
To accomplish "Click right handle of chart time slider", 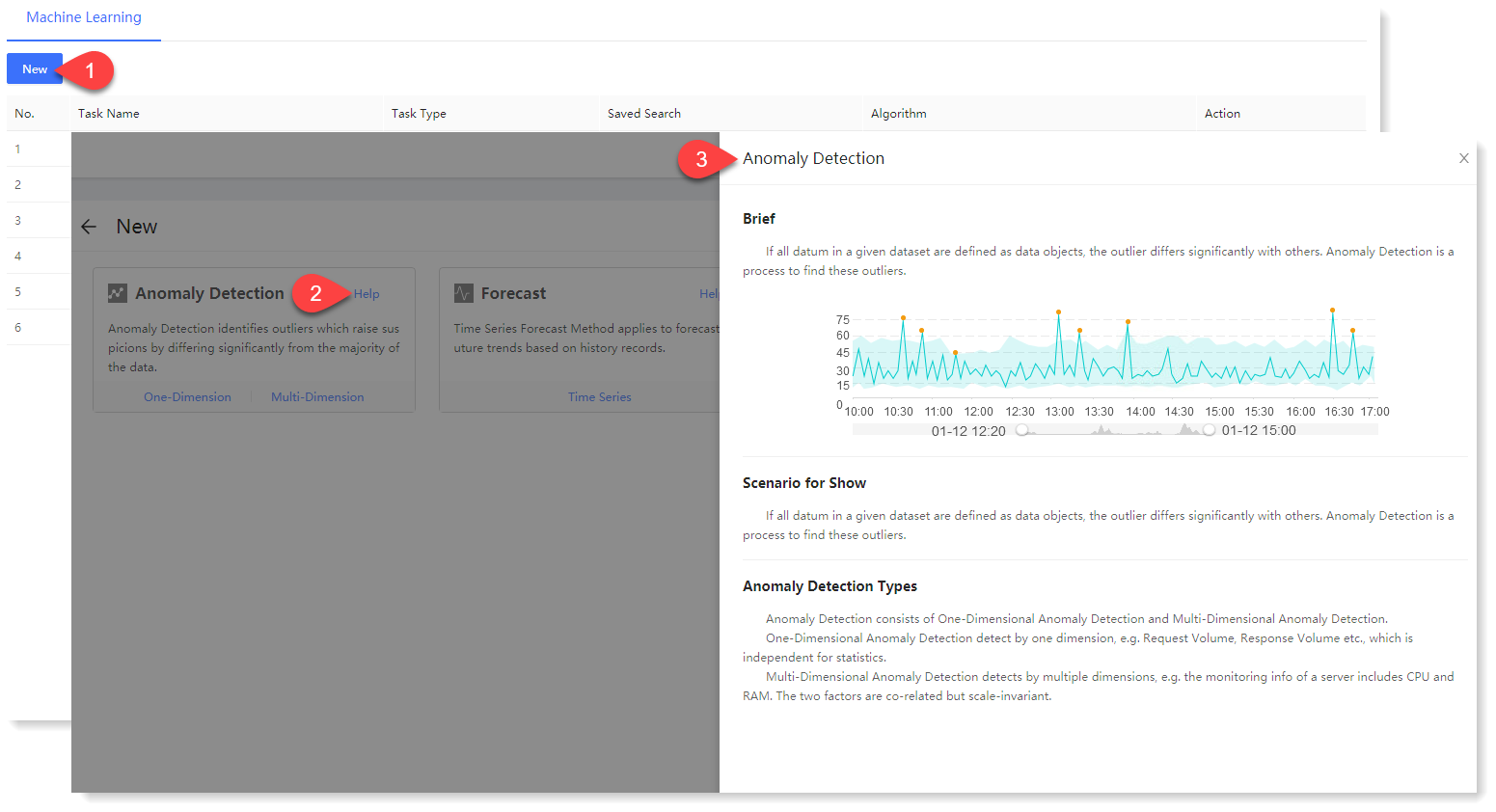I will point(1209,430).
